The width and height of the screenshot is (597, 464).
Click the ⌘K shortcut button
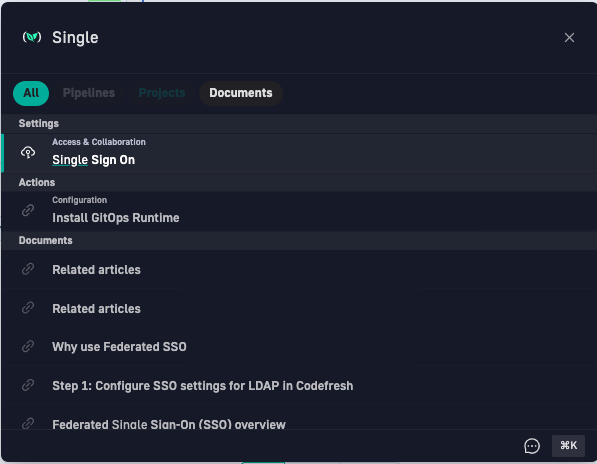click(x=568, y=446)
